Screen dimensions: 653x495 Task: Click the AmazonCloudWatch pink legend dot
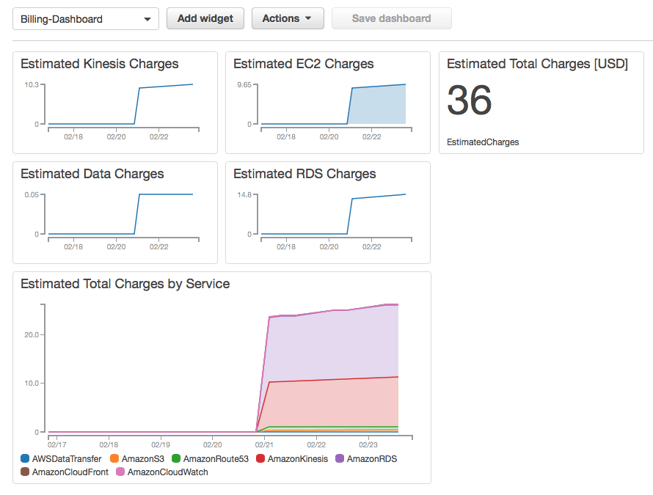click(121, 472)
